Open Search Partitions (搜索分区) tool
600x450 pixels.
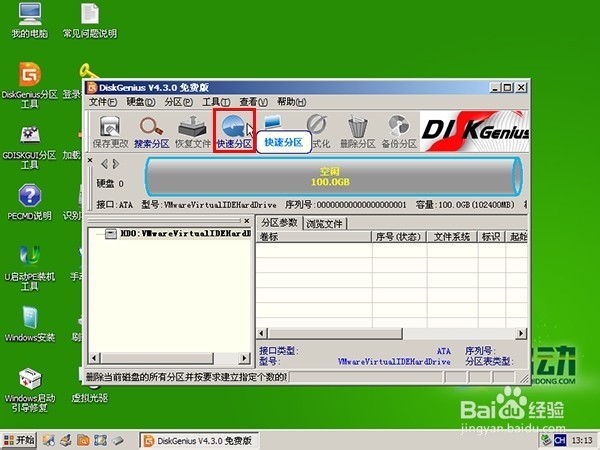pyautogui.click(x=152, y=132)
